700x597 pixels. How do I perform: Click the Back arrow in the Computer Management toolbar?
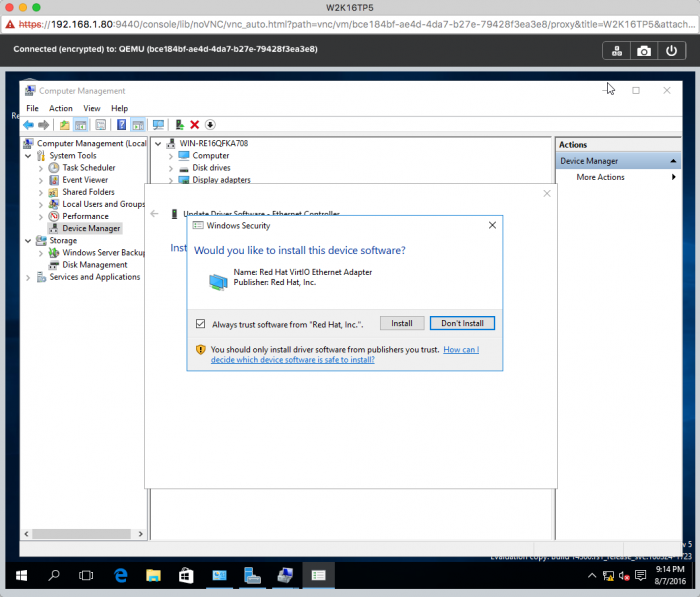coord(29,125)
